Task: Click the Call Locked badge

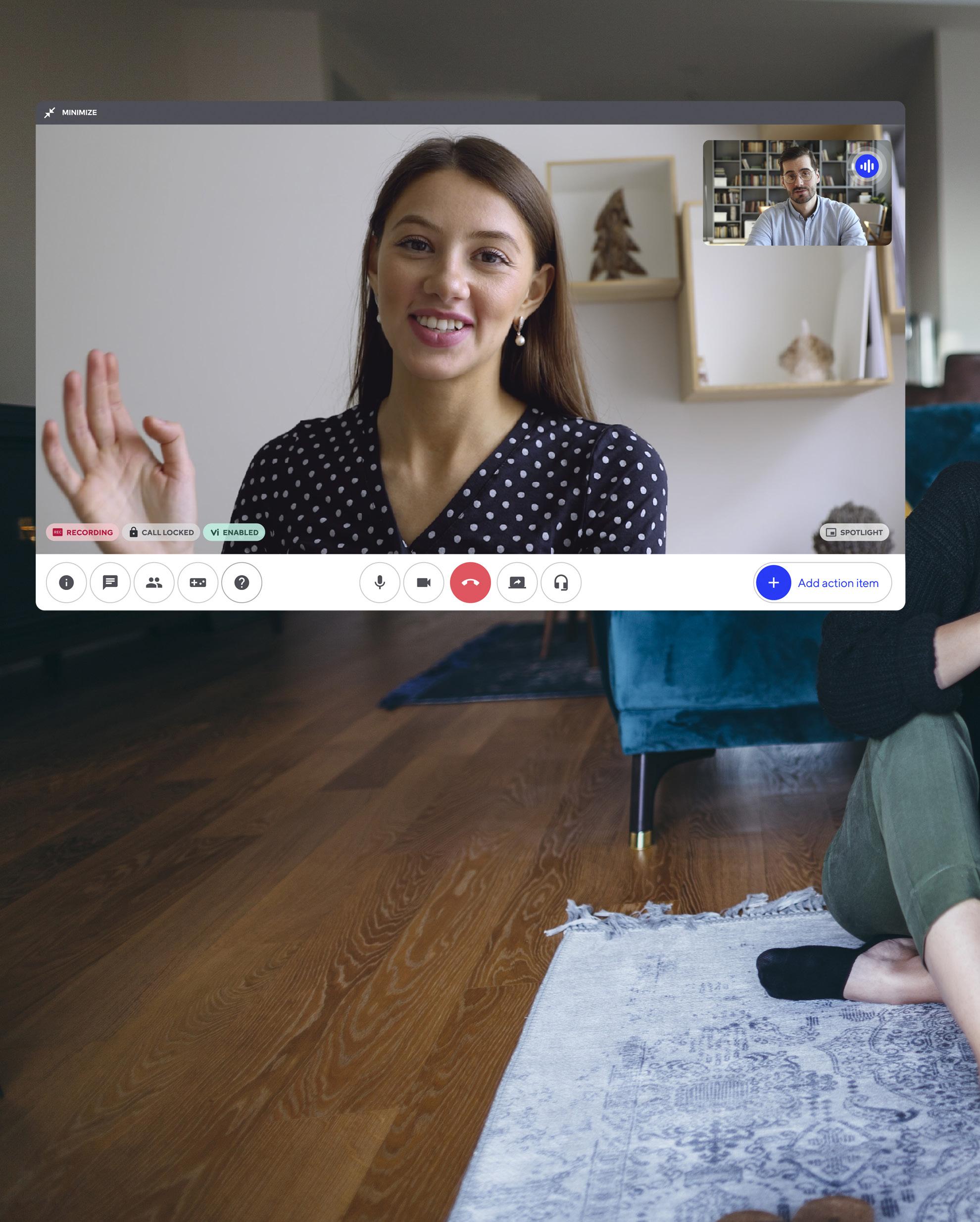Action: pyautogui.click(x=161, y=532)
